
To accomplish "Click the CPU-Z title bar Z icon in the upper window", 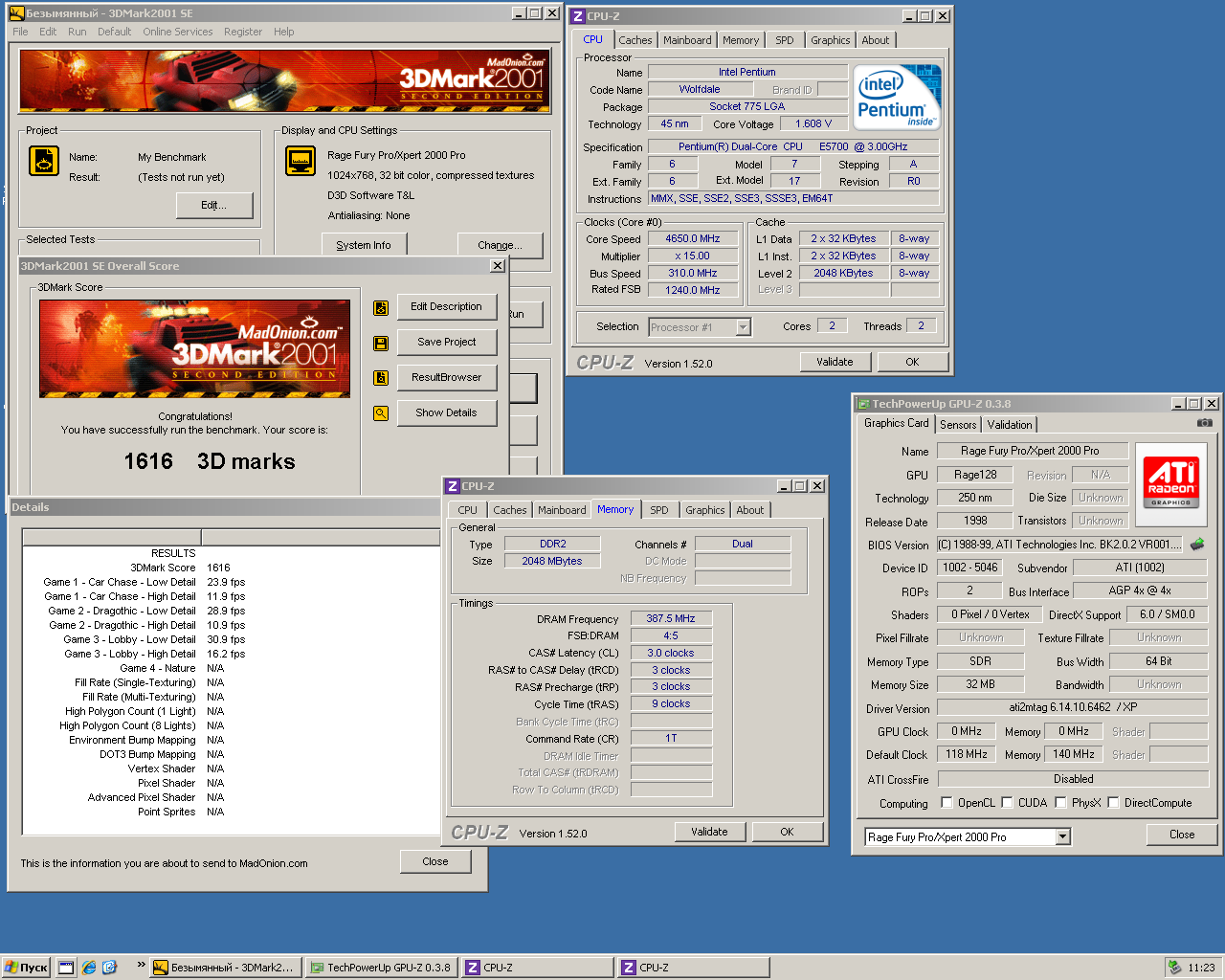I will (577, 16).
